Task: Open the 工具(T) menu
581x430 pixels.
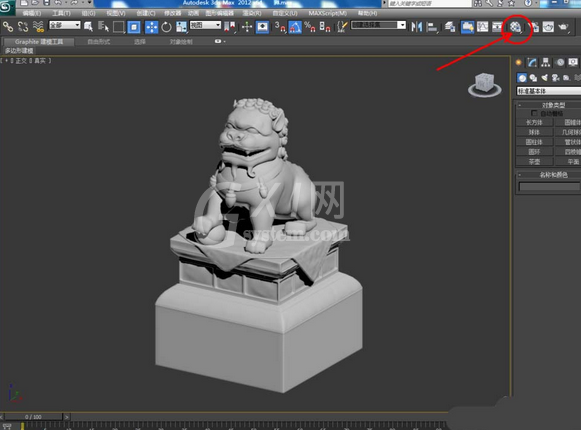Action: (x=62, y=13)
